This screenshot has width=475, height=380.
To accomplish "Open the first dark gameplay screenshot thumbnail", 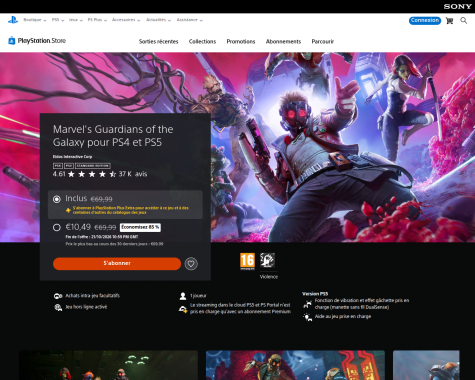I will pos(109,365).
